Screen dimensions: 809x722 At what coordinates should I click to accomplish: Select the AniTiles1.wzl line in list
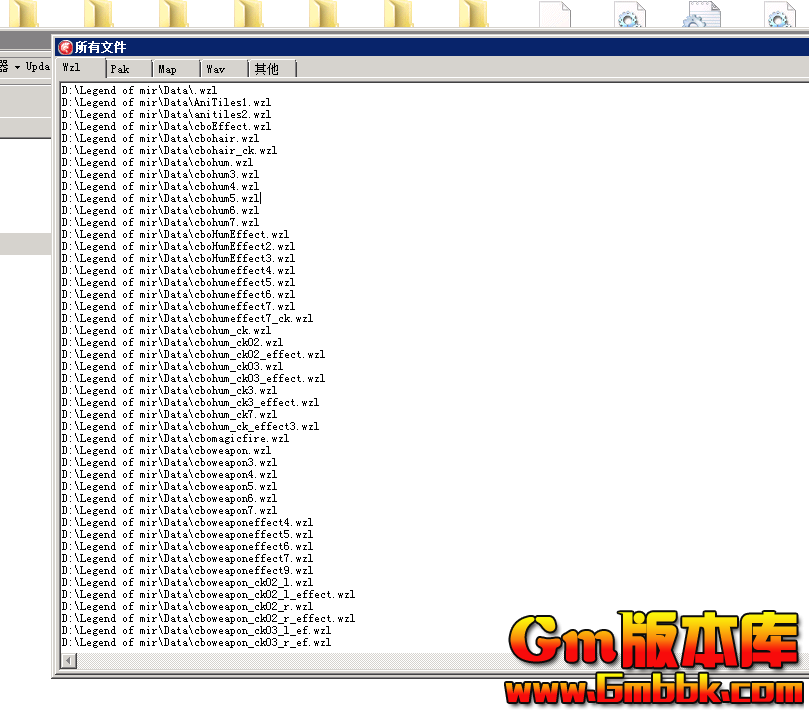tap(166, 103)
